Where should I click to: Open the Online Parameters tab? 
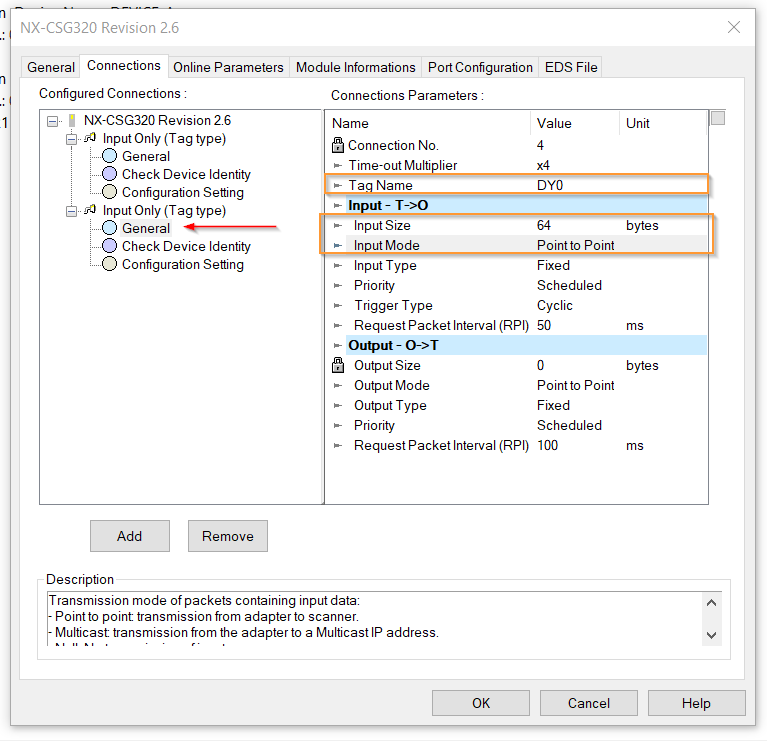tap(228, 67)
